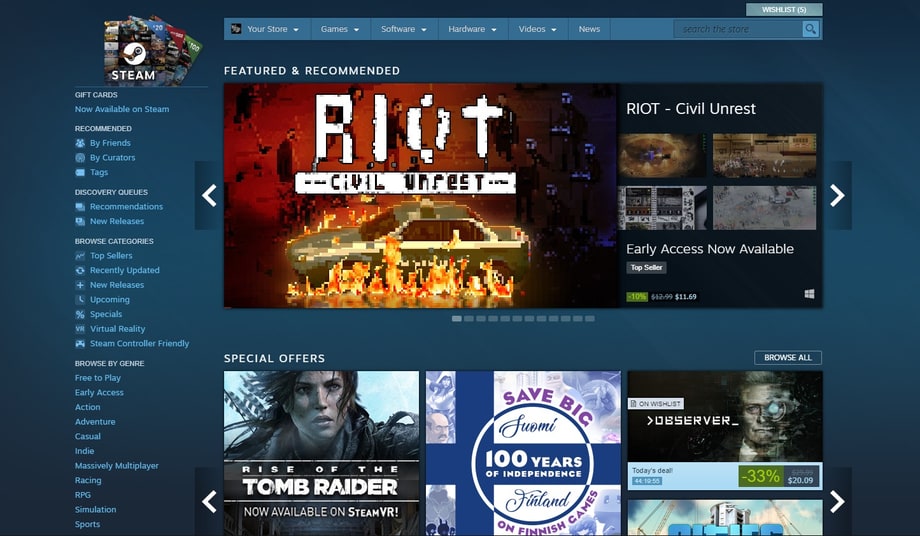Click the By Curators icon
The width and height of the screenshot is (920, 536).
pos(80,158)
